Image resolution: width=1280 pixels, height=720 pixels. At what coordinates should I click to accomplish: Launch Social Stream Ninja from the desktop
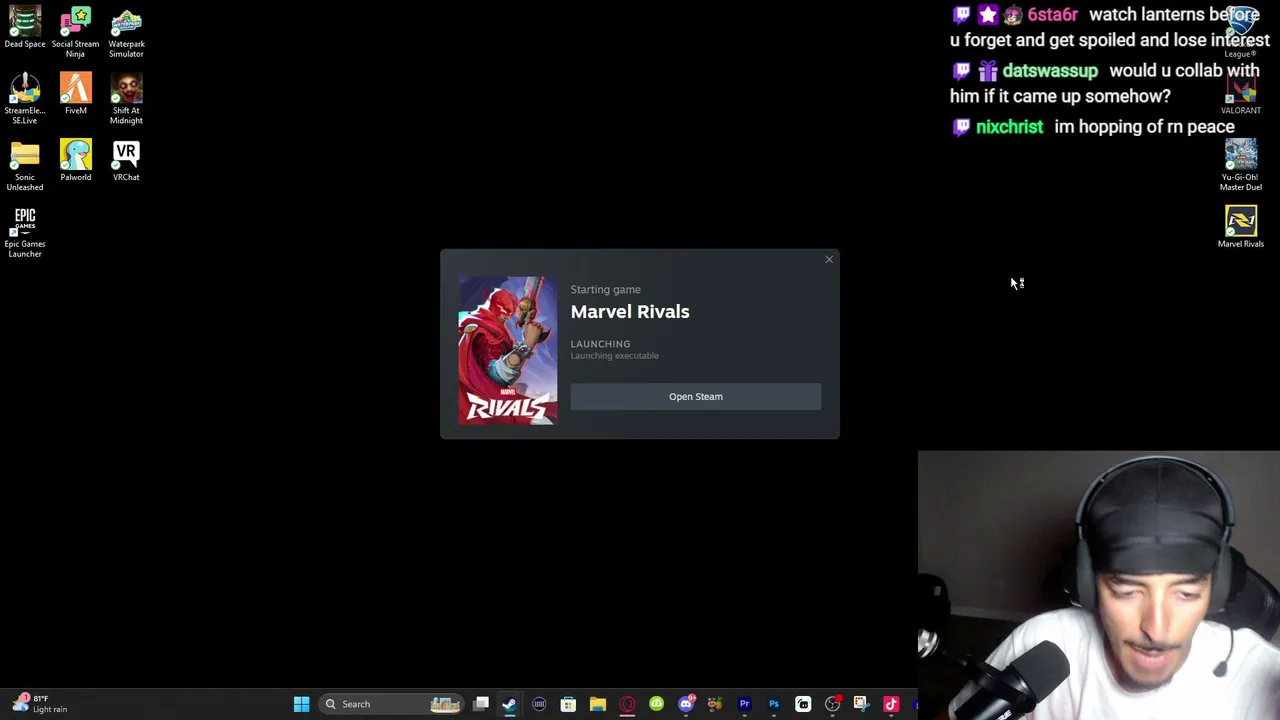(75, 32)
